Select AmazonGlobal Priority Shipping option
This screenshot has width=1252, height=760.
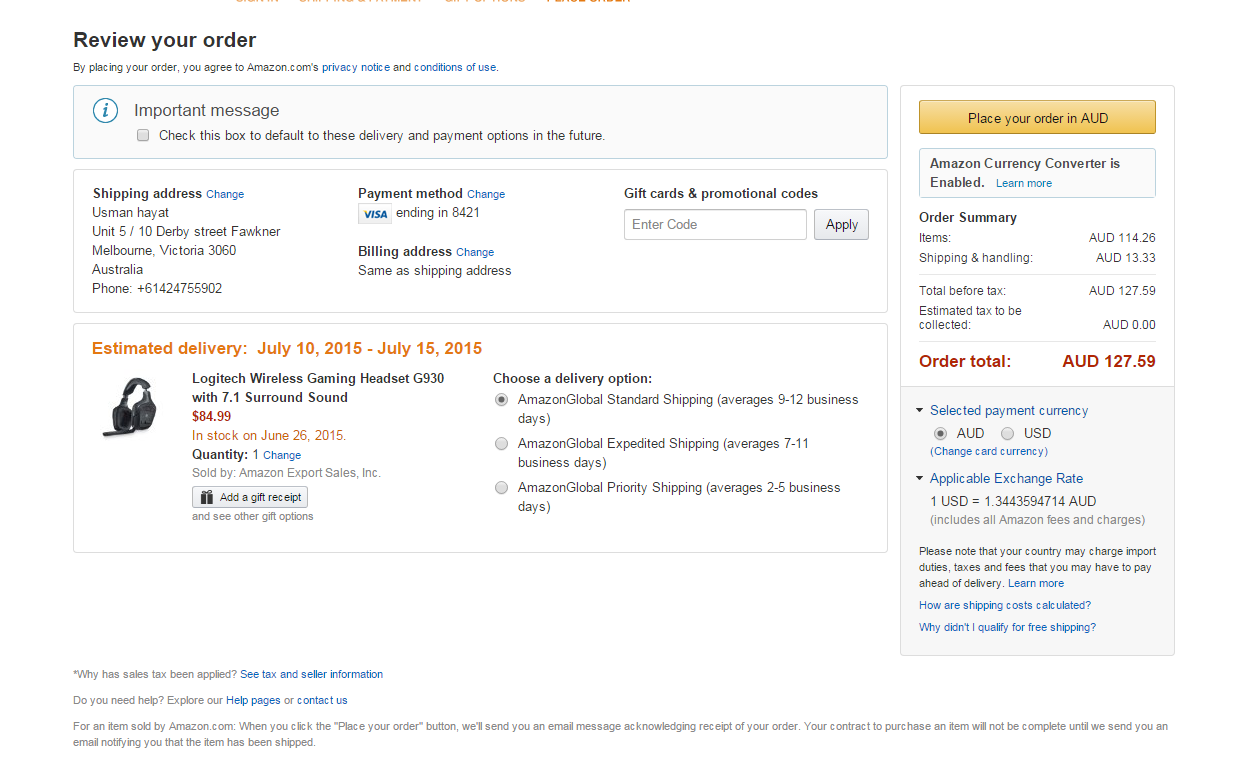pos(501,487)
